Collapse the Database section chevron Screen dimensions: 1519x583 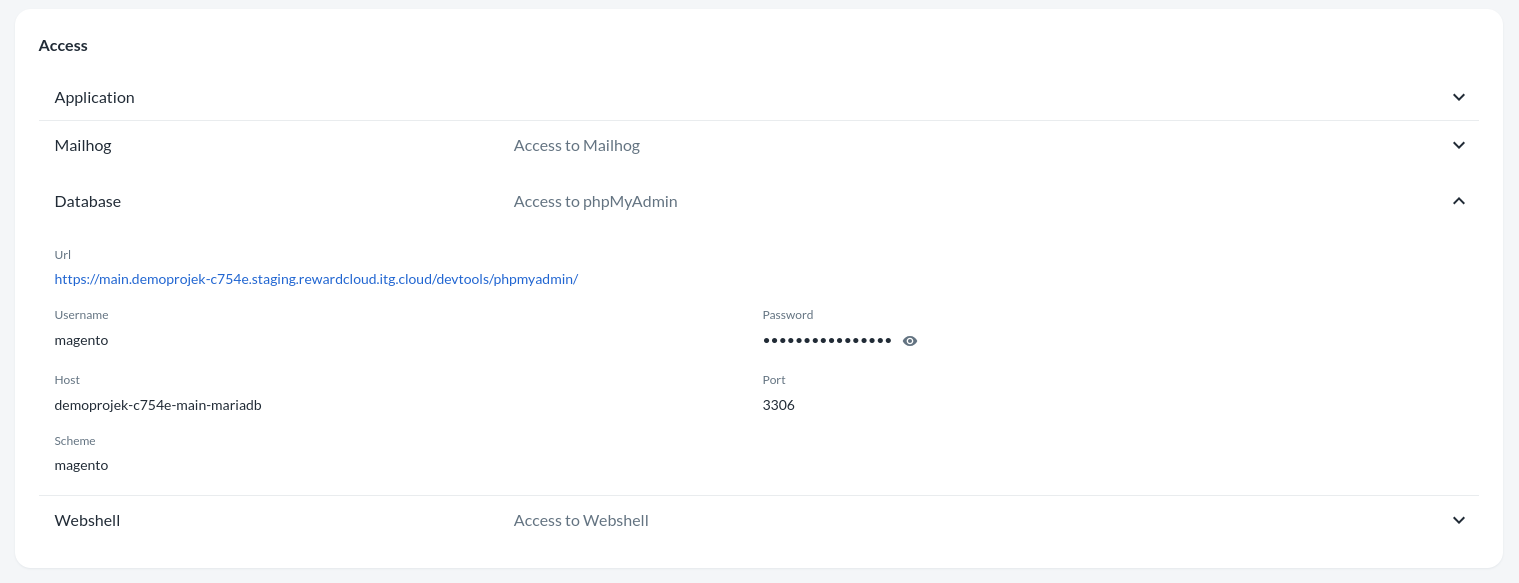point(1459,201)
